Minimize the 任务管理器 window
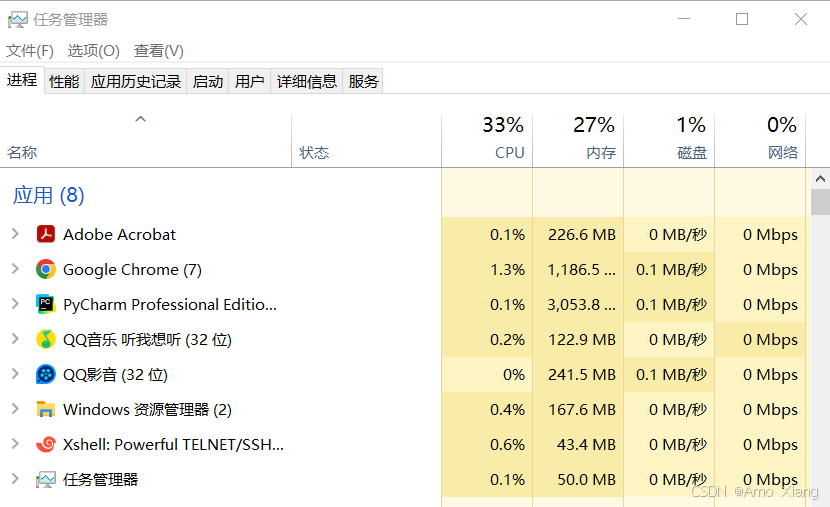The image size is (830, 507). pyautogui.click(x=684, y=19)
